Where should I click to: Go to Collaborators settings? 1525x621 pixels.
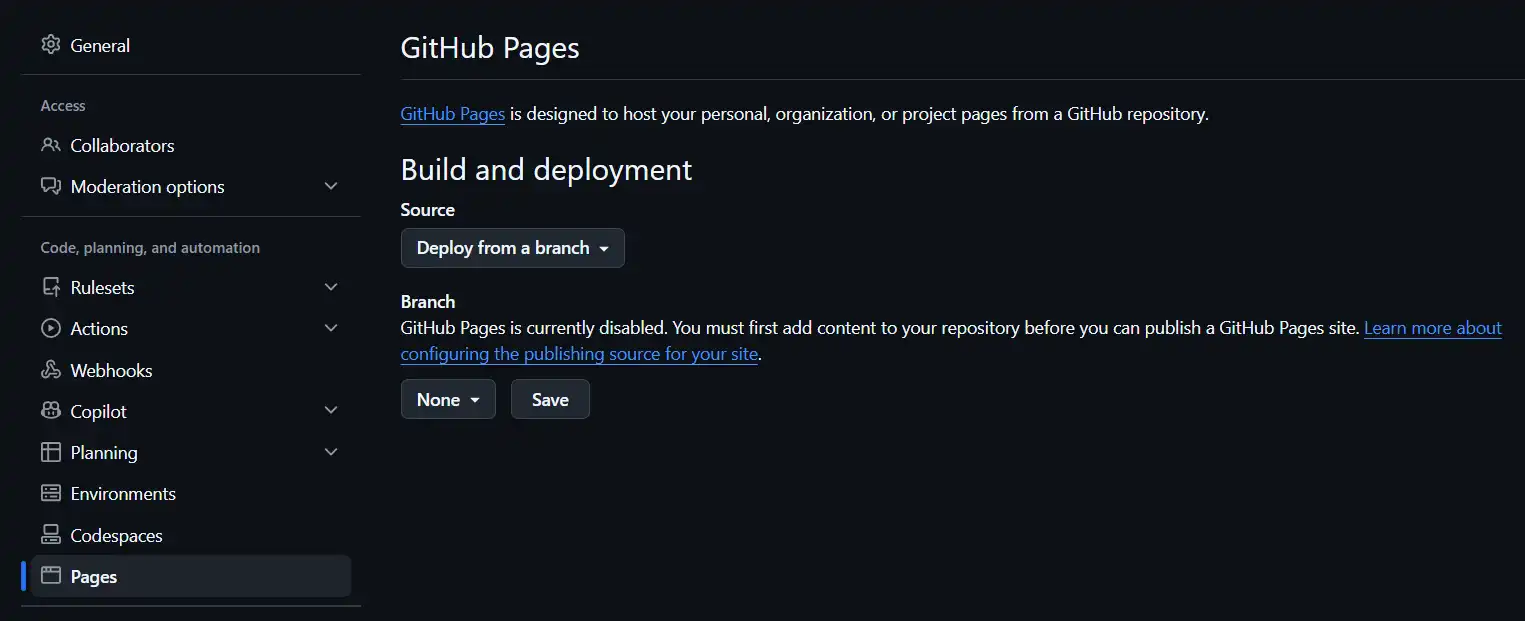(x=191, y=145)
